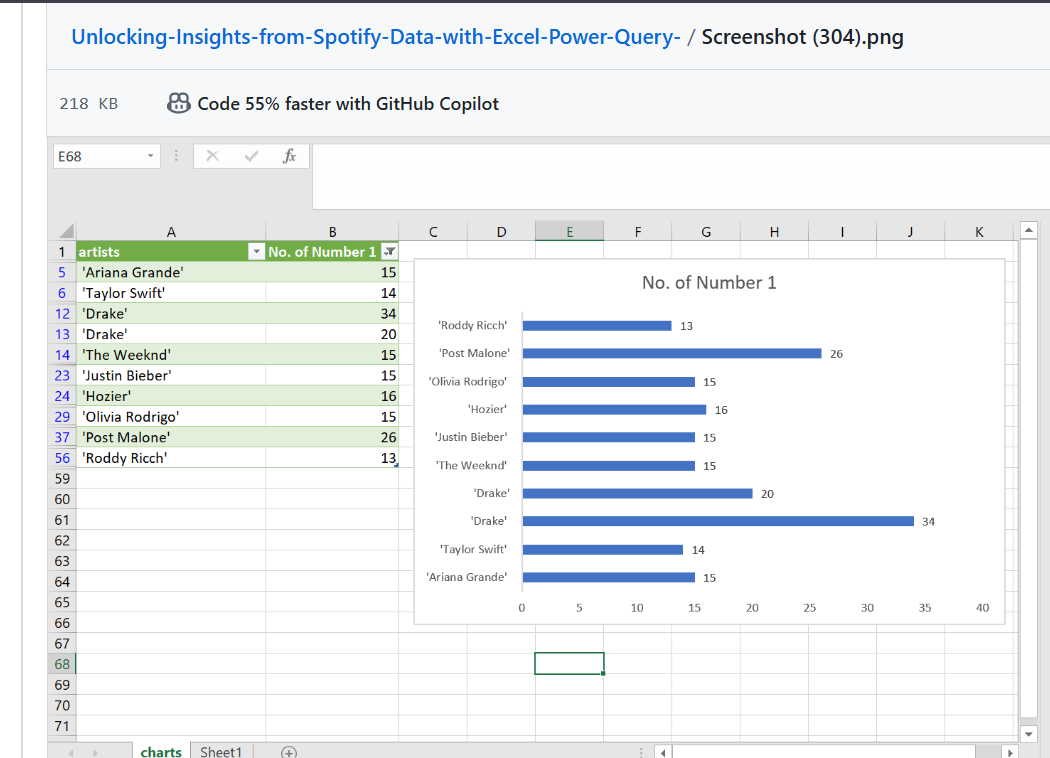
Task: Click the Enter checkmark formula icon
Action: click(252, 156)
